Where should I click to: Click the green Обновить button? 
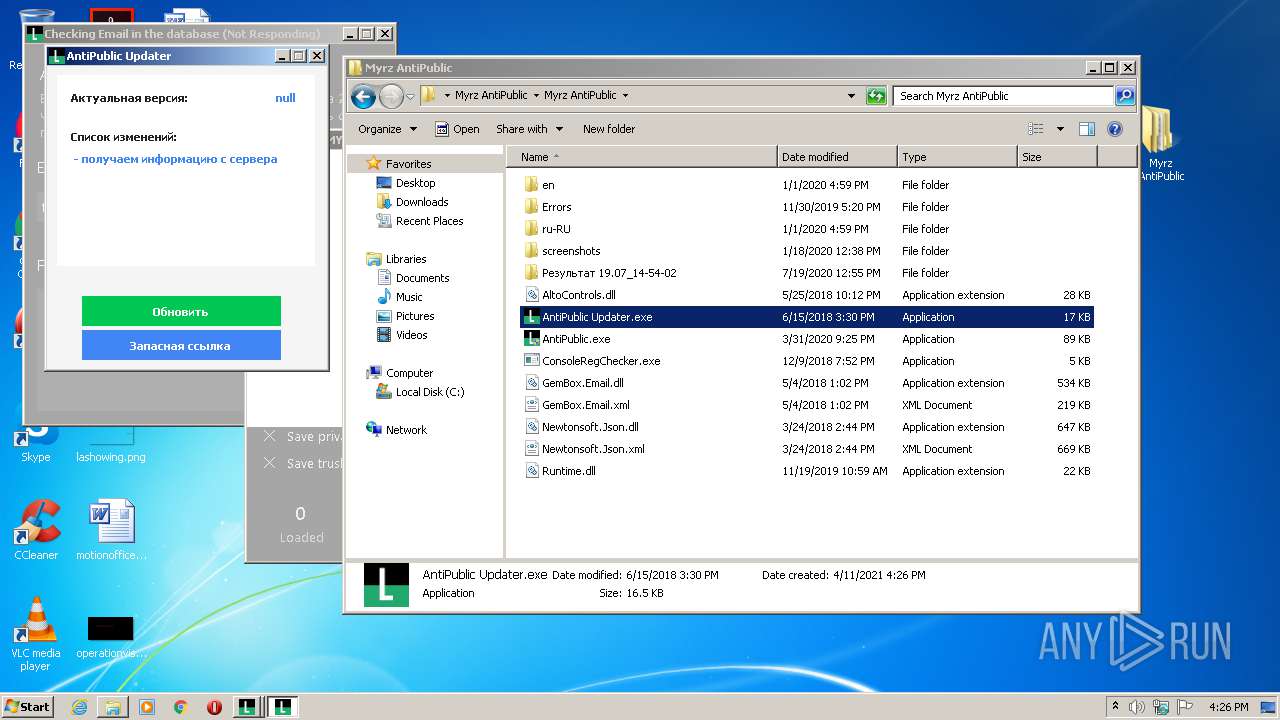(181, 311)
